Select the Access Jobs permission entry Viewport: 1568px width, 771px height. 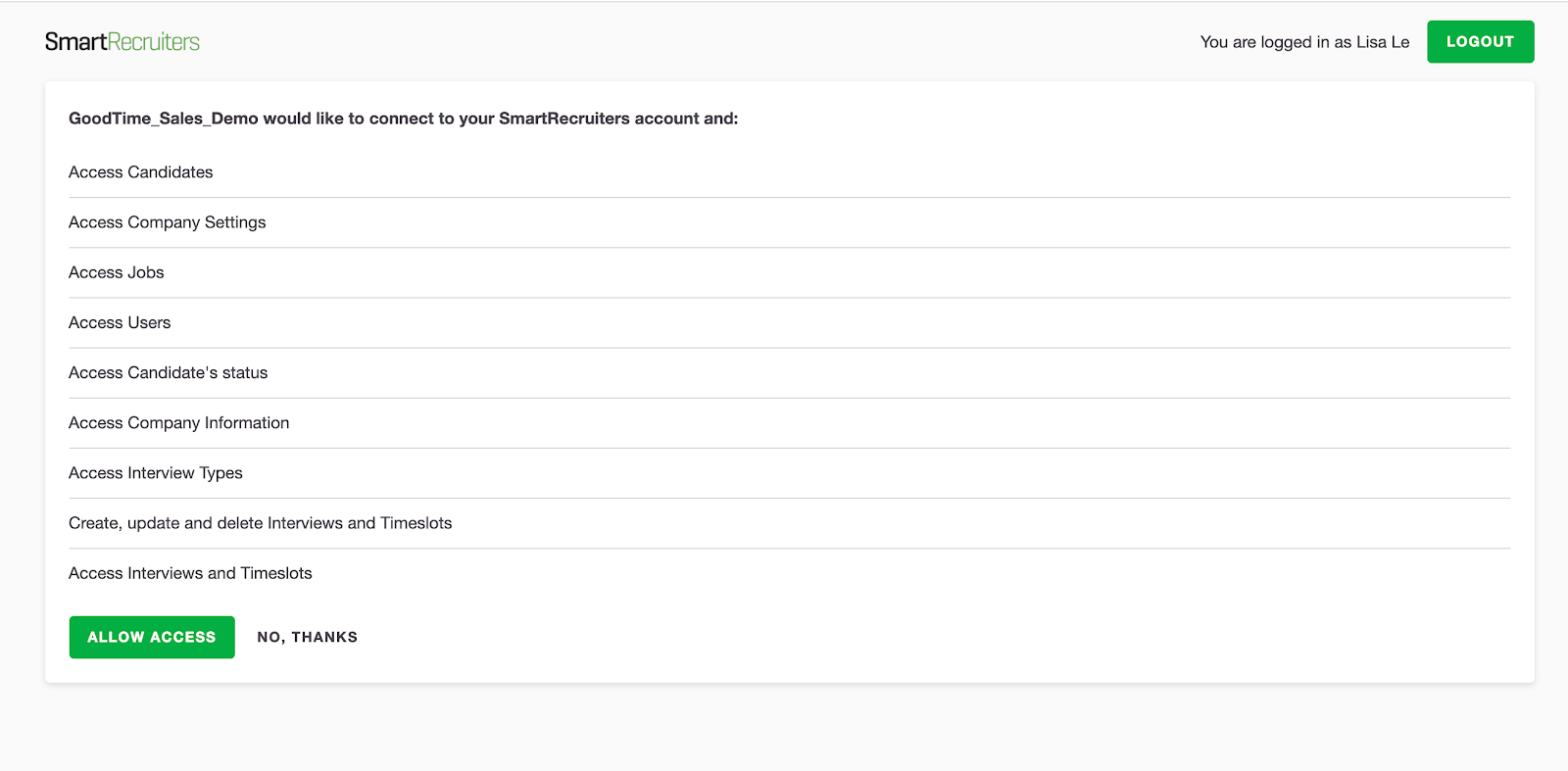[117, 272]
